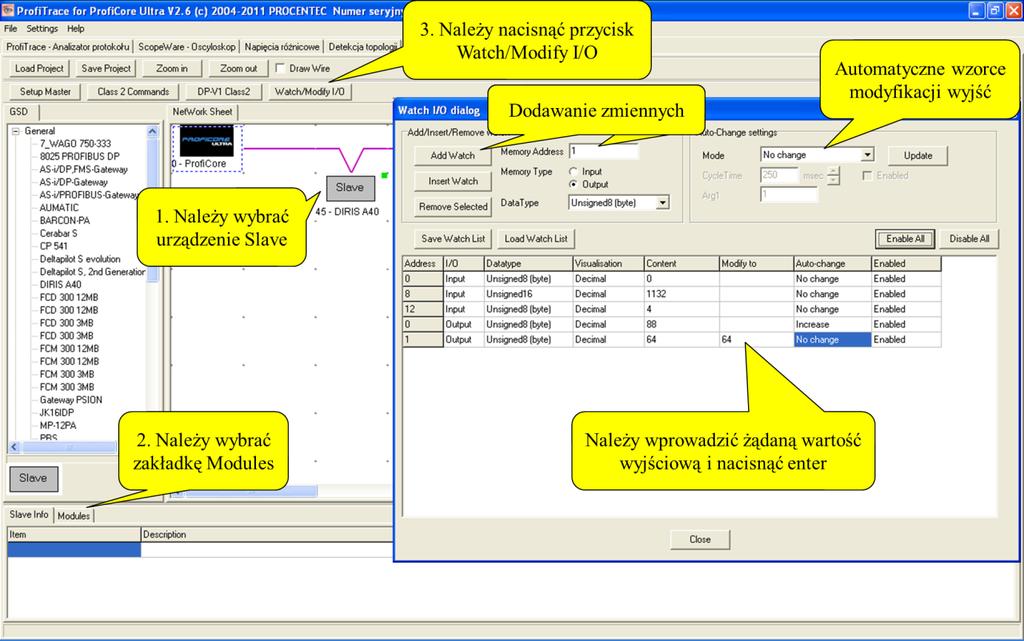Click the Auto-change column header
Image resolution: width=1024 pixels, height=641 pixels.
(x=832, y=264)
